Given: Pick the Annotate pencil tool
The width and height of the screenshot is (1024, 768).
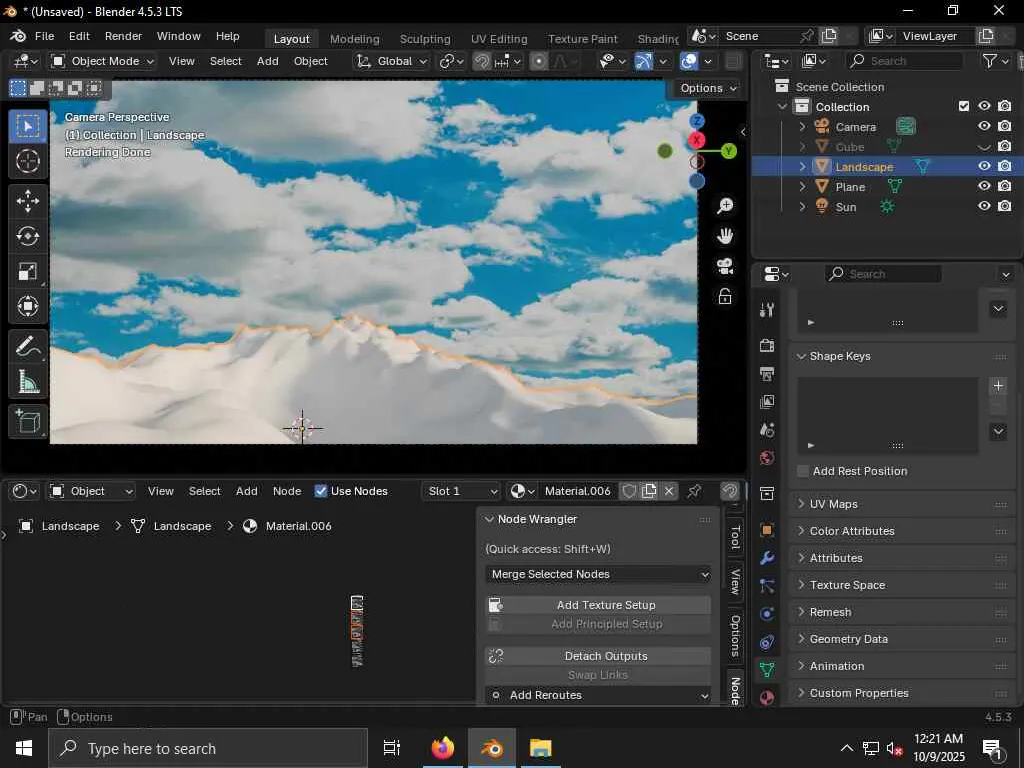Looking at the screenshot, I should 28,347.
